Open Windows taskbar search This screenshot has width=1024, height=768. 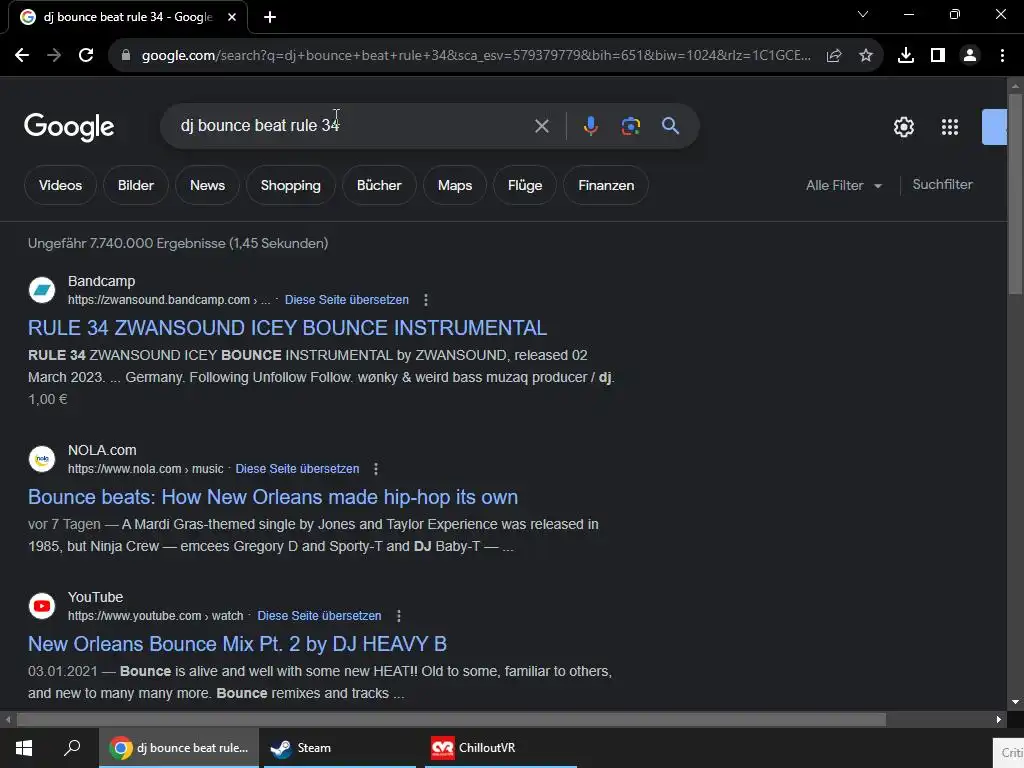[x=72, y=748]
